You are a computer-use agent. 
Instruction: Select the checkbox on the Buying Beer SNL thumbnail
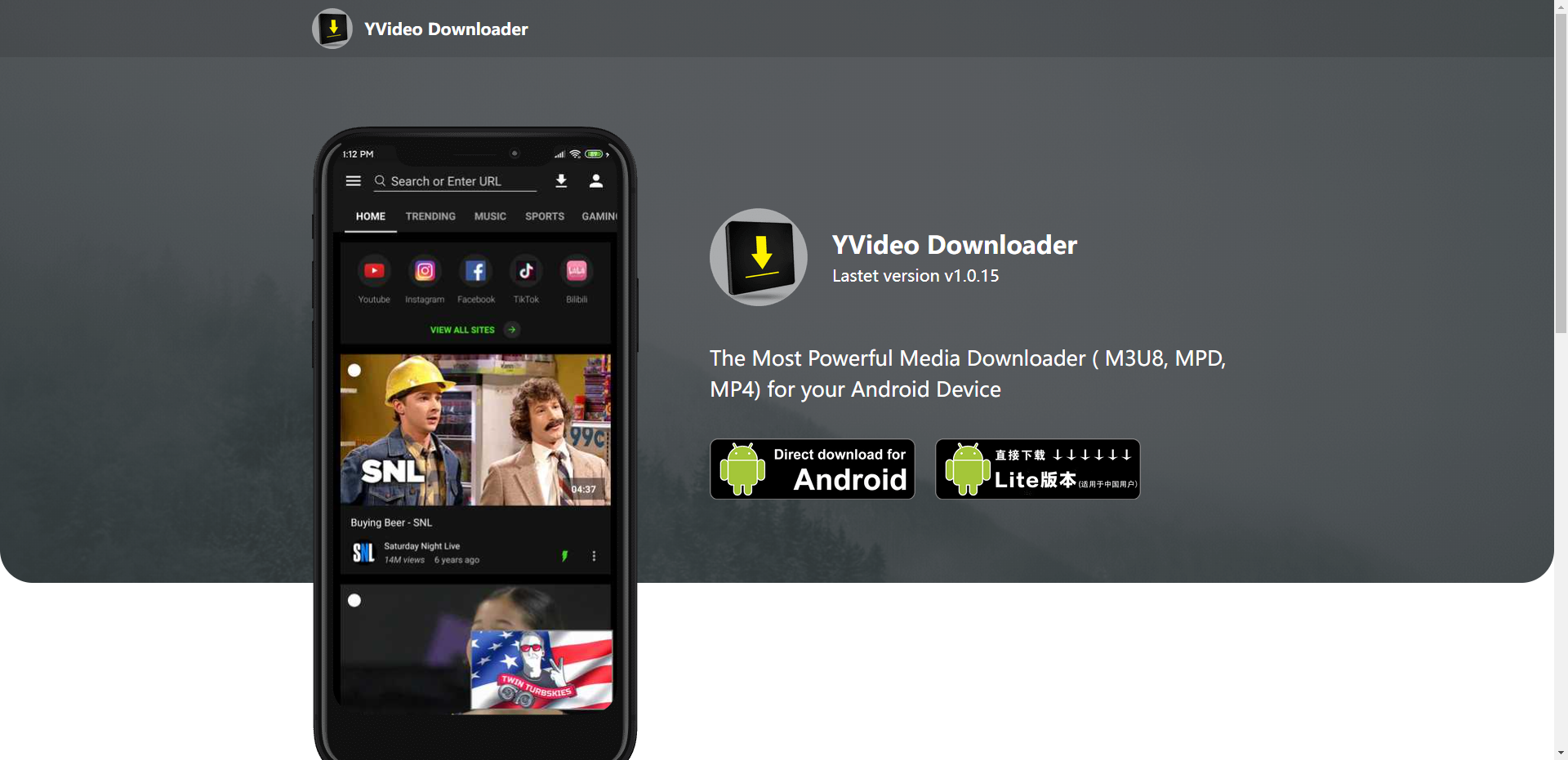point(354,371)
